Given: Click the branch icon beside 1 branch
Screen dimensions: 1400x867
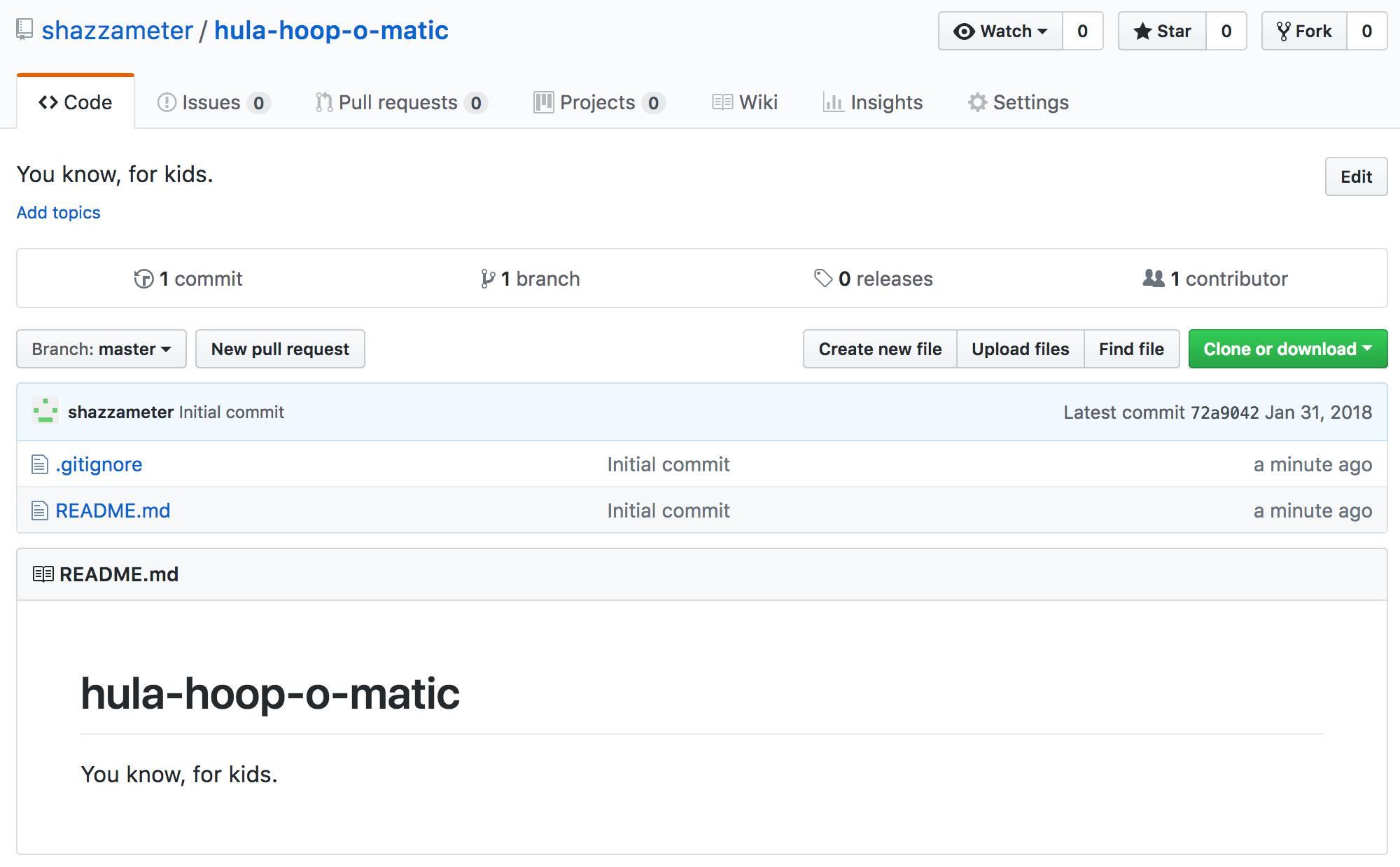Looking at the screenshot, I should coord(488,278).
